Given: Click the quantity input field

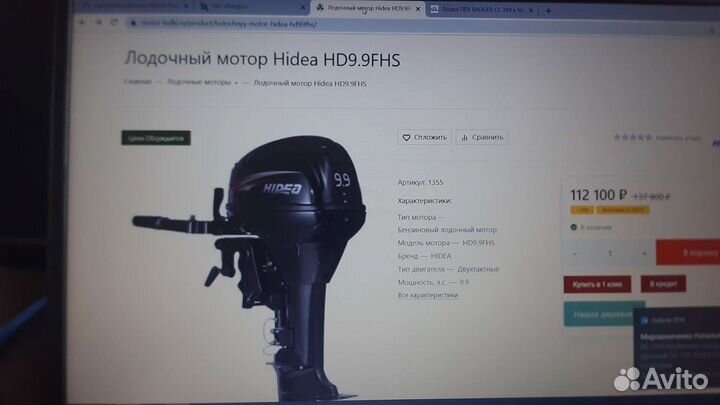Looking at the screenshot, I should 609,253.
